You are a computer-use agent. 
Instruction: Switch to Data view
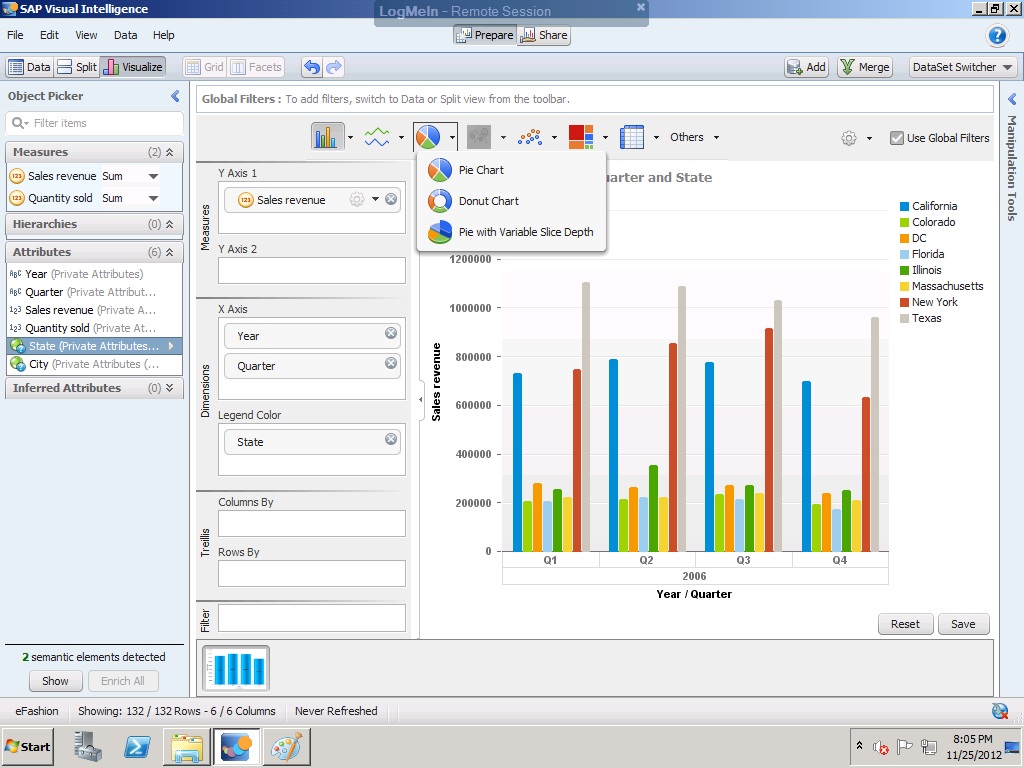point(29,67)
